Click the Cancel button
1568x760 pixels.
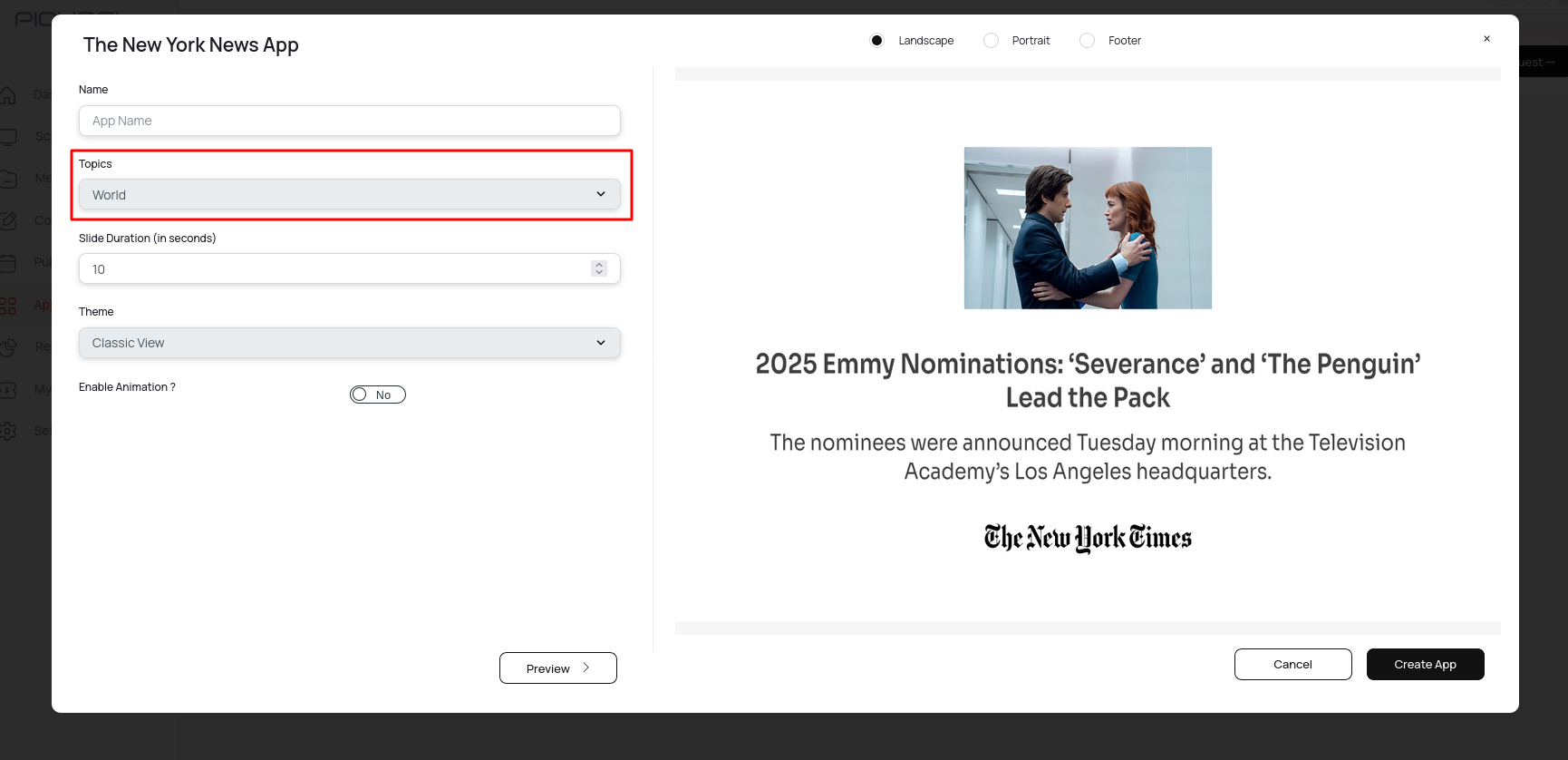point(1292,664)
